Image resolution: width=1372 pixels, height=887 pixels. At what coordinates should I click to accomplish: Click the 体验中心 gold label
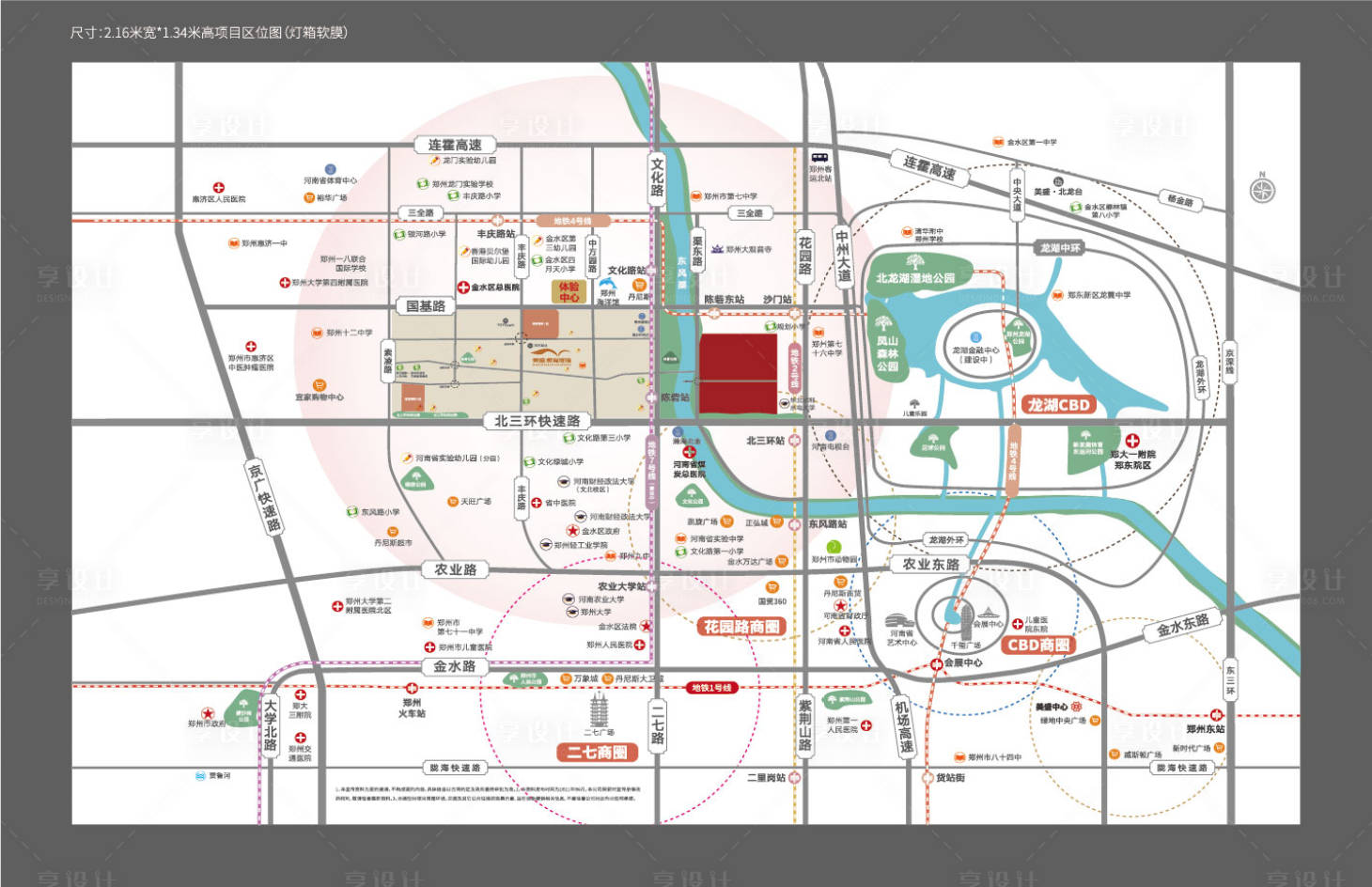coord(569,291)
